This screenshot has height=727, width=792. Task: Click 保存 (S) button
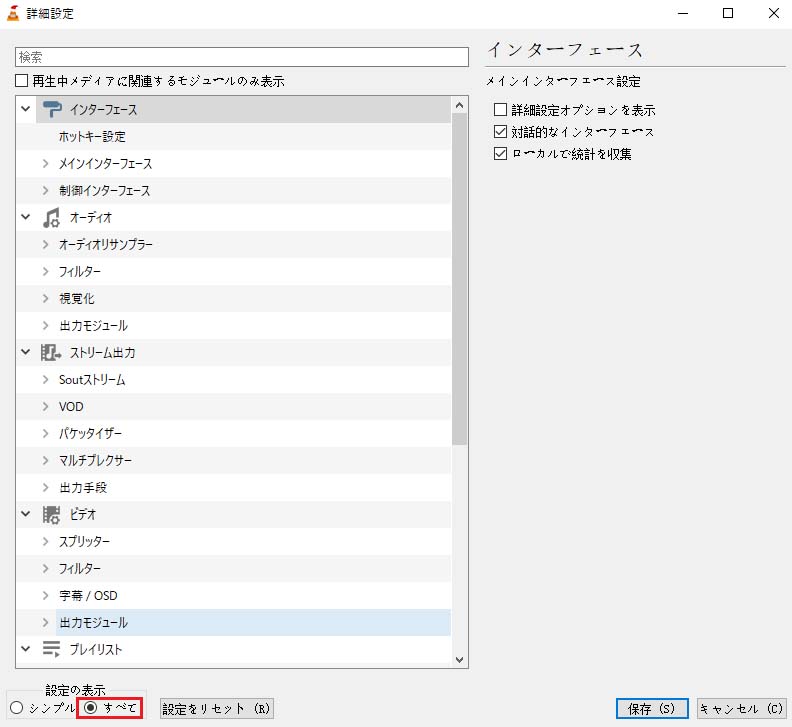tap(652, 708)
